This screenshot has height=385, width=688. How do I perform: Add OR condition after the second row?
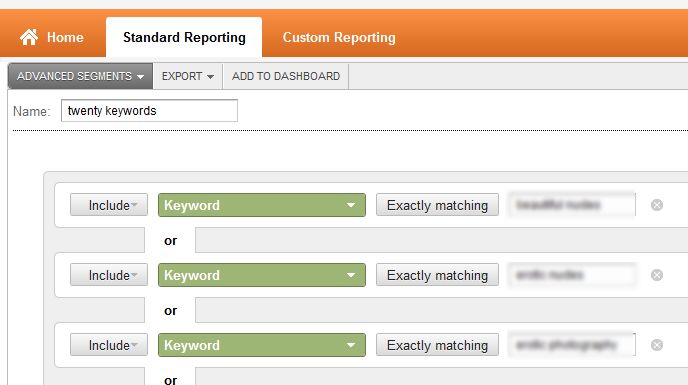tap(170, 311)
